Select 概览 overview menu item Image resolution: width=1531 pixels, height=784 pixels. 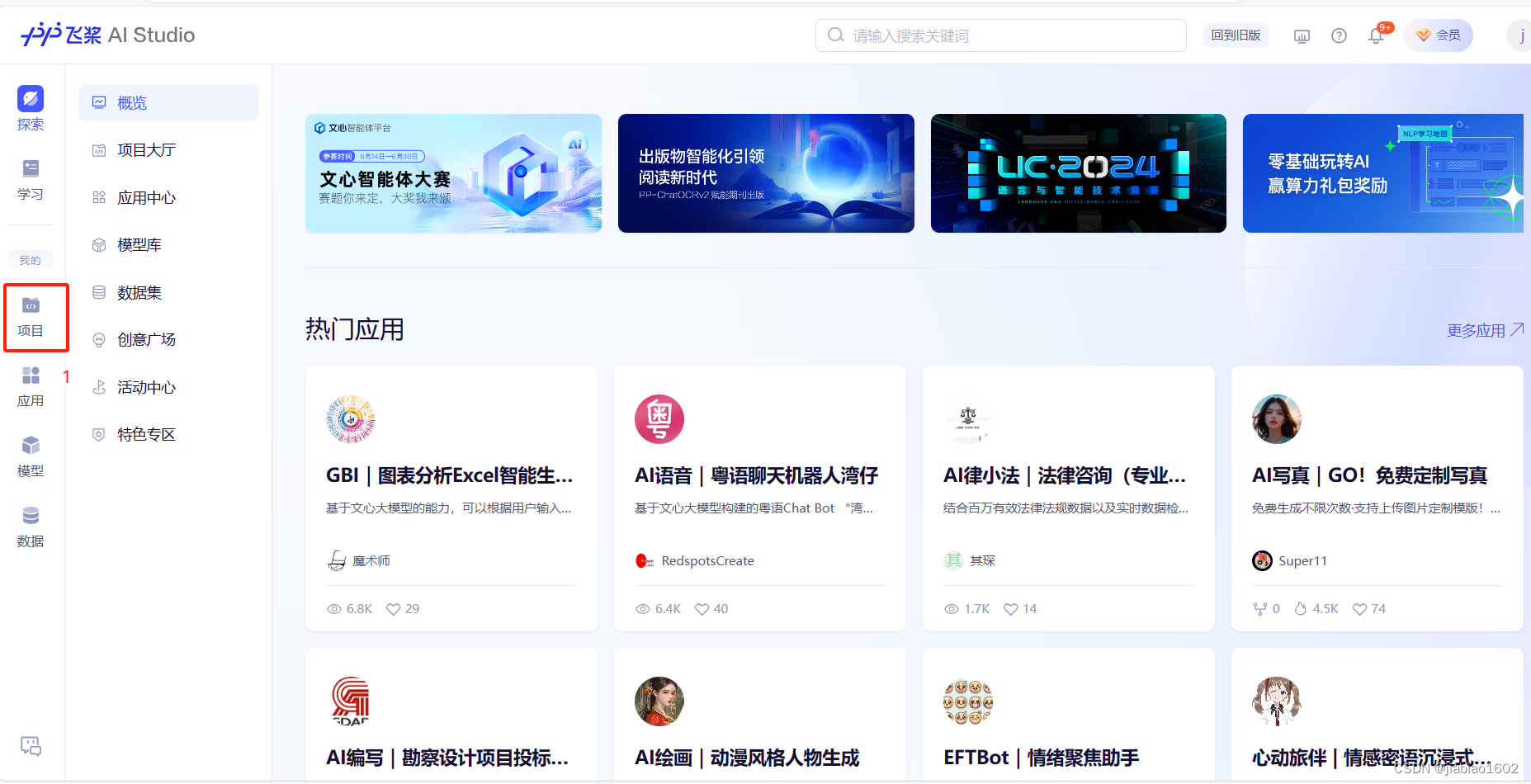(168, 103)
